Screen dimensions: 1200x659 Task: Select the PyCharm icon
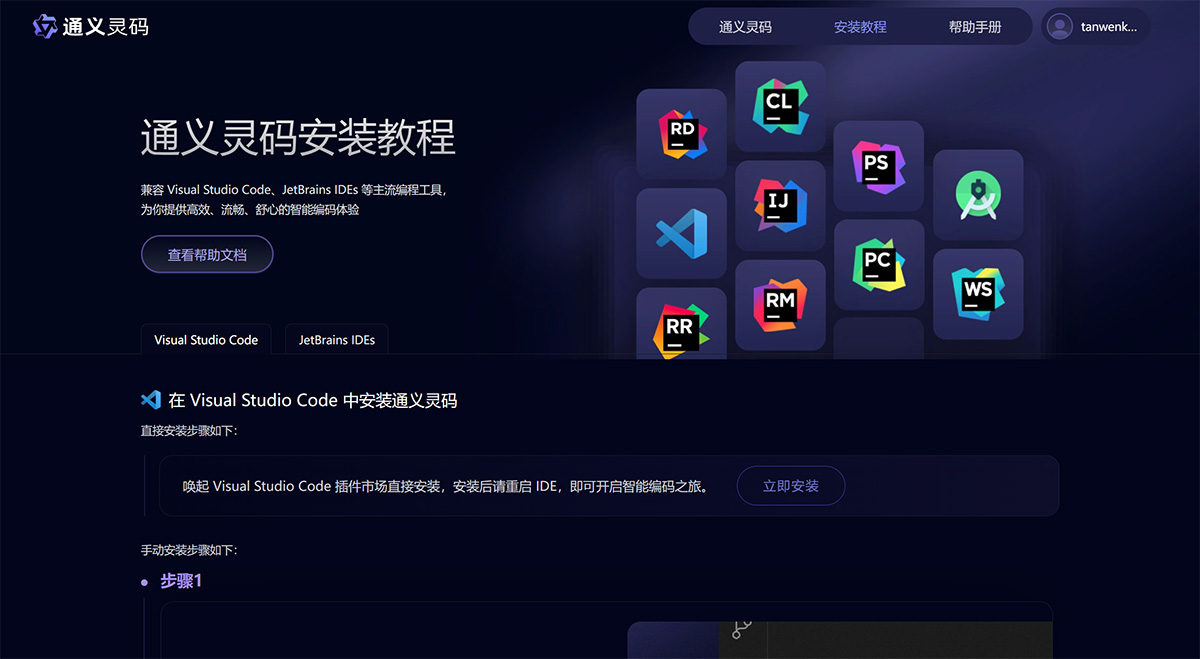click(878, 265)
